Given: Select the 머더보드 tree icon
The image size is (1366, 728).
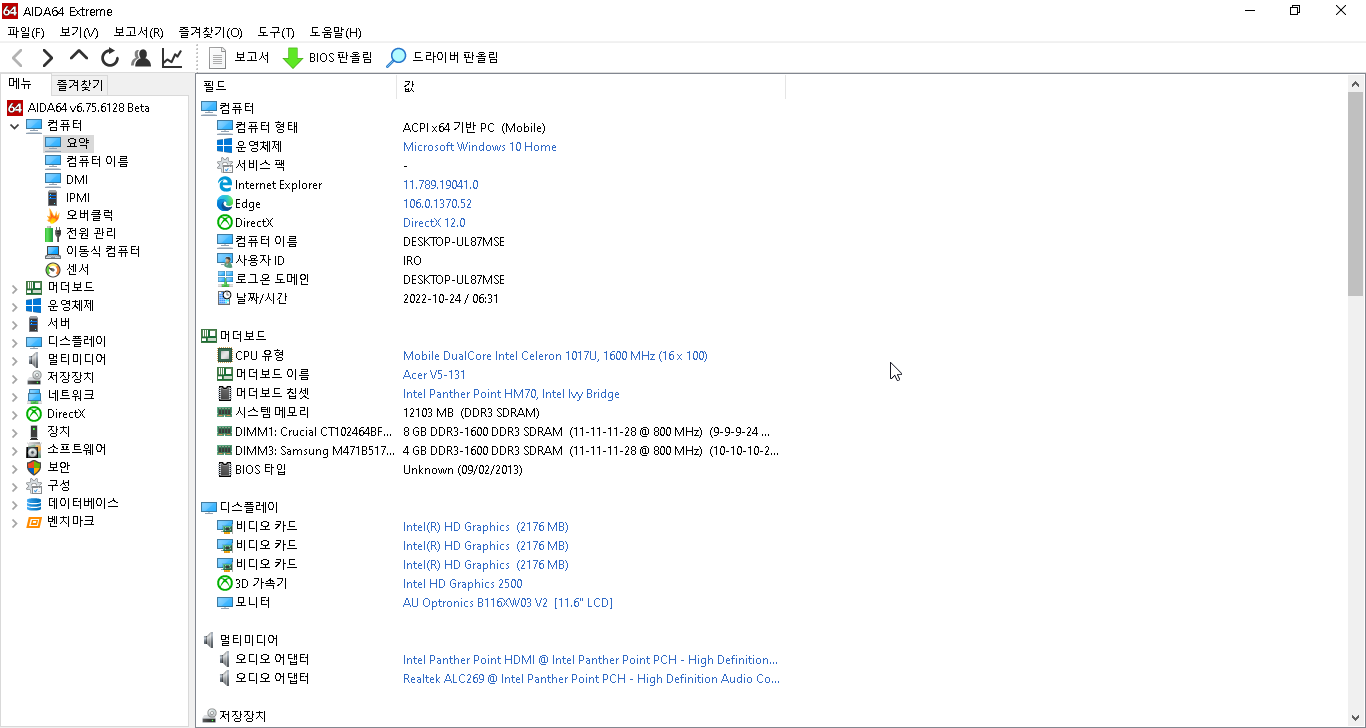Looking at the screenshot, I should pos(34,287).
